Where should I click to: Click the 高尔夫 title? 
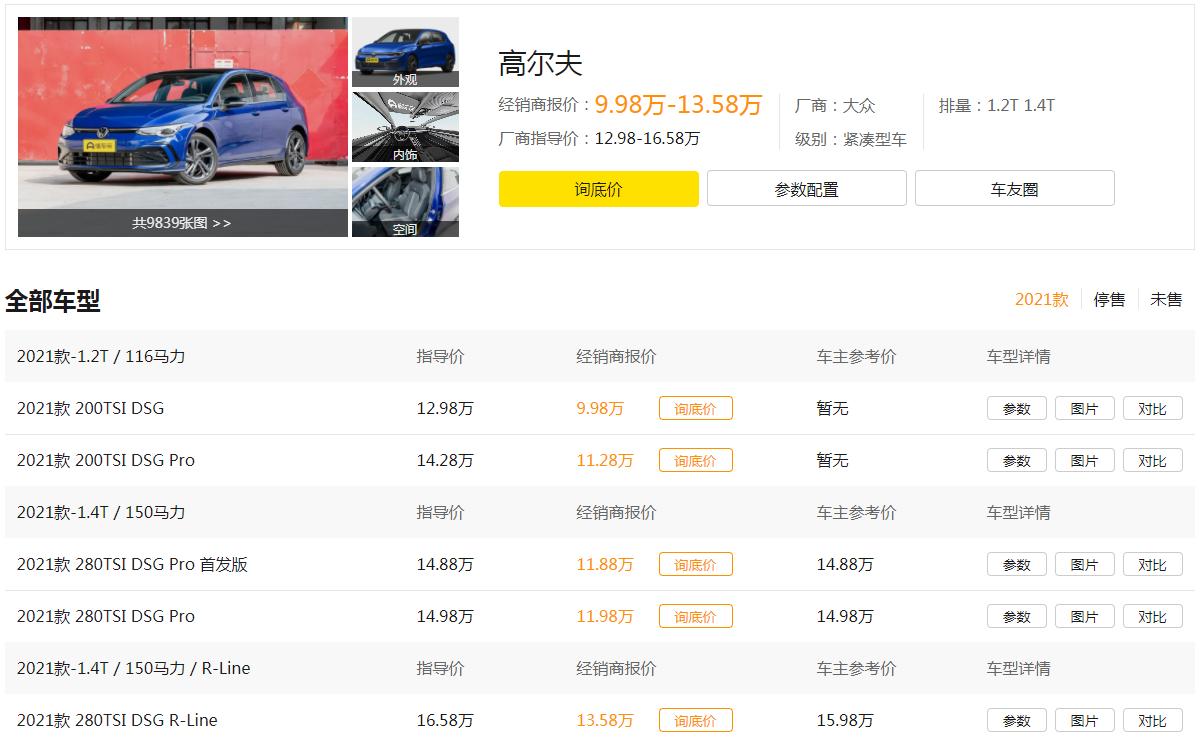(x=540, y=64)
